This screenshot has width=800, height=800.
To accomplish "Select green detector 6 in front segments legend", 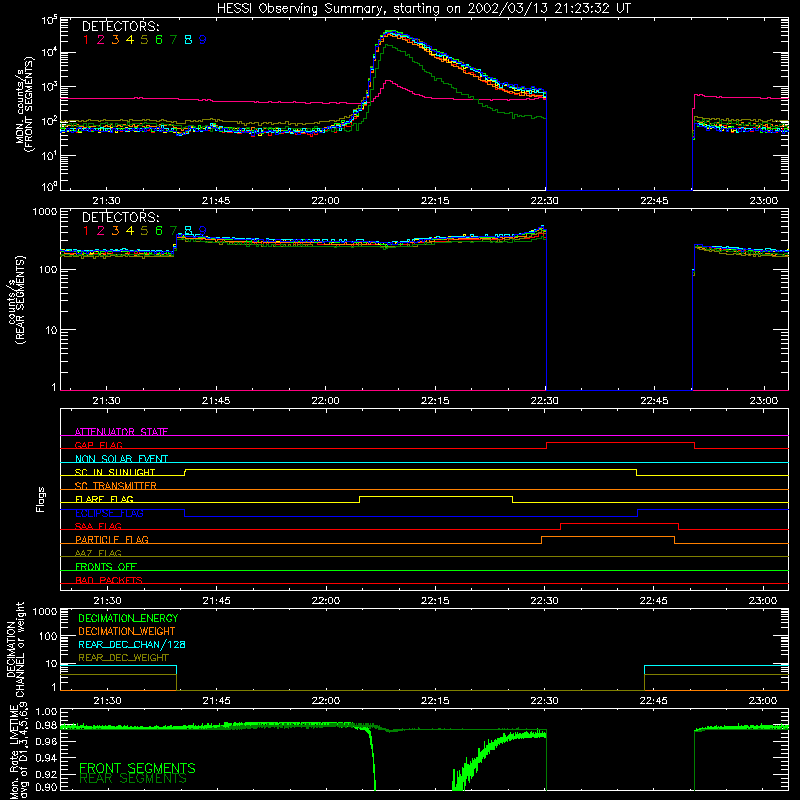I will [159, 40].
